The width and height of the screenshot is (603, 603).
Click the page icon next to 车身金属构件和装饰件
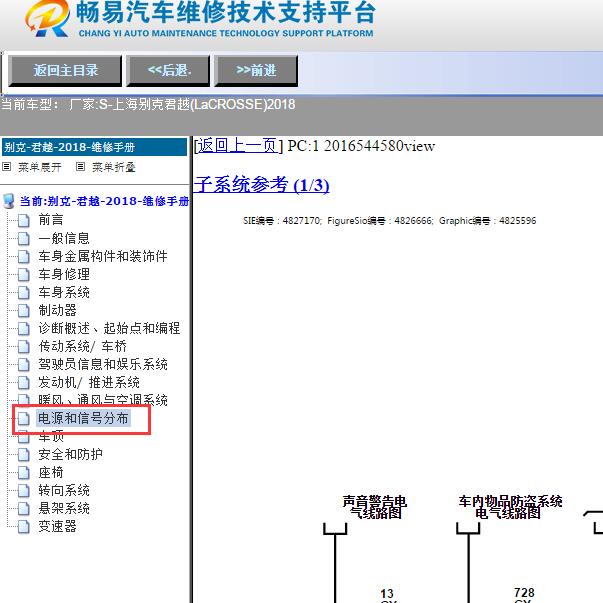(23, 257)
